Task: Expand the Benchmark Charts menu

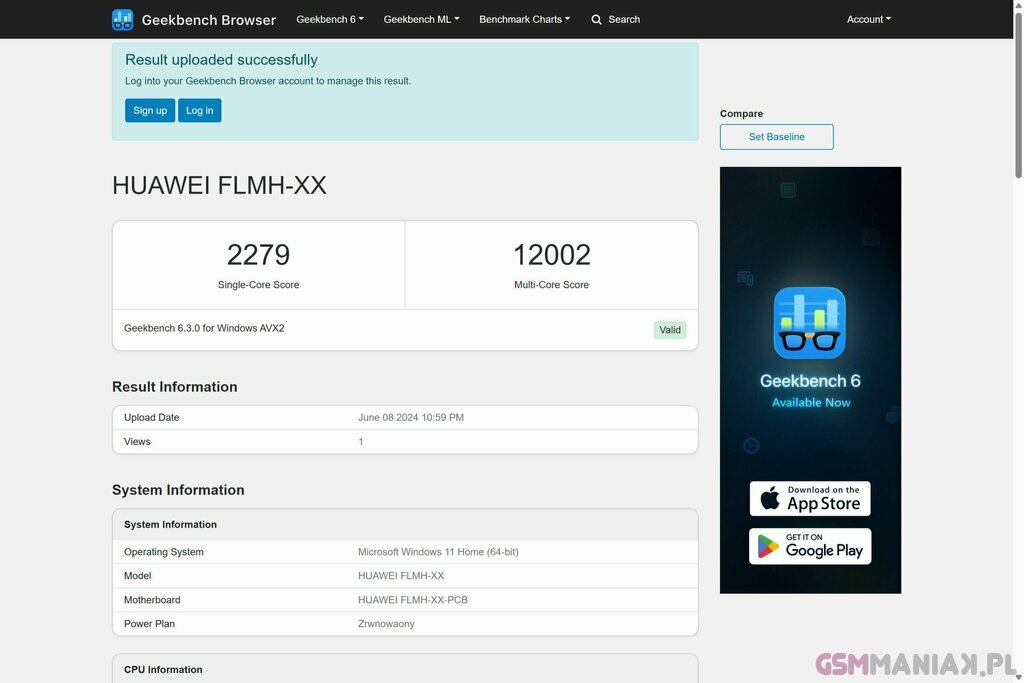Action: click(x=524, y=20)
